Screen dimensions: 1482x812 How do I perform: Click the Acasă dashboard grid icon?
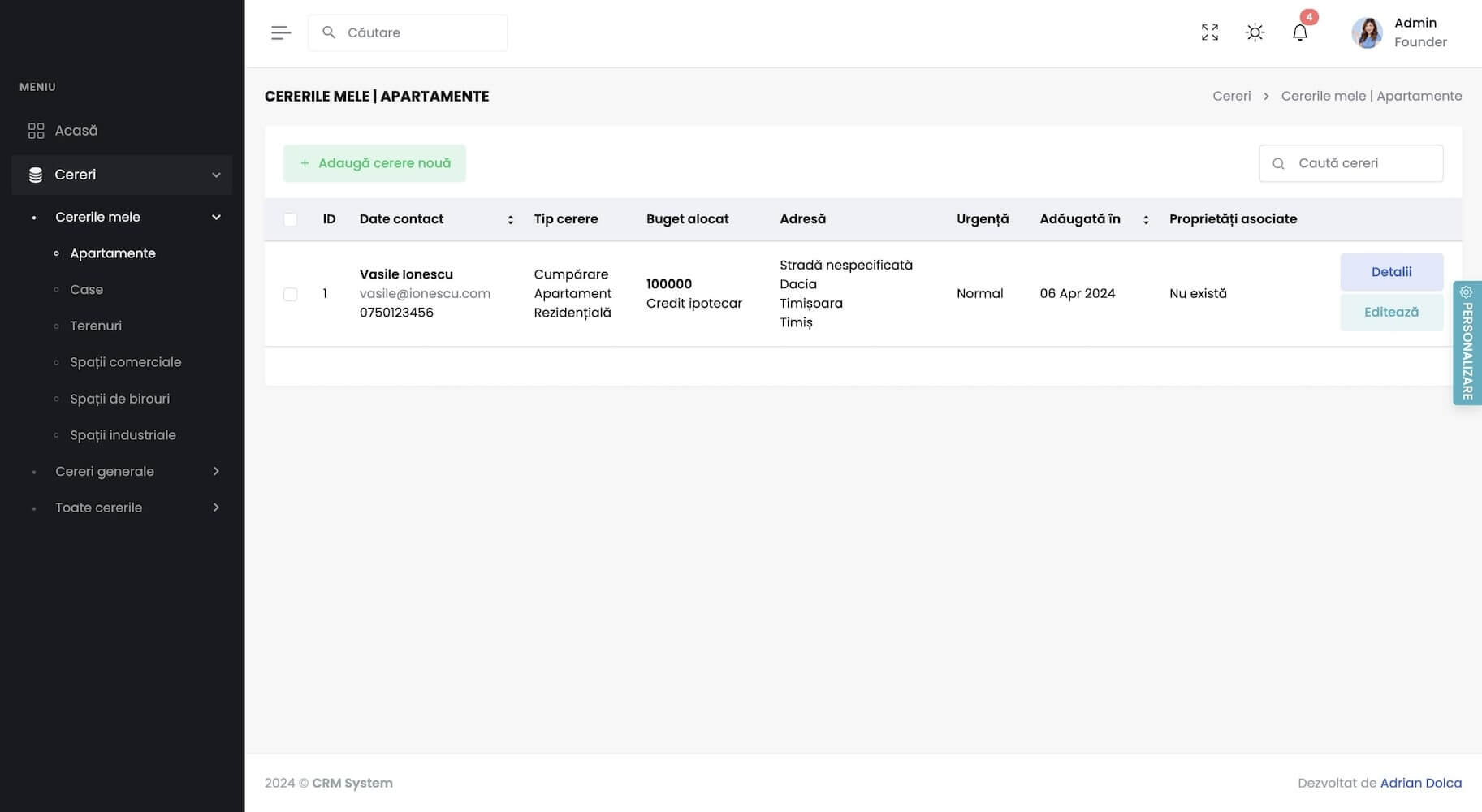(x=36, y=131)
